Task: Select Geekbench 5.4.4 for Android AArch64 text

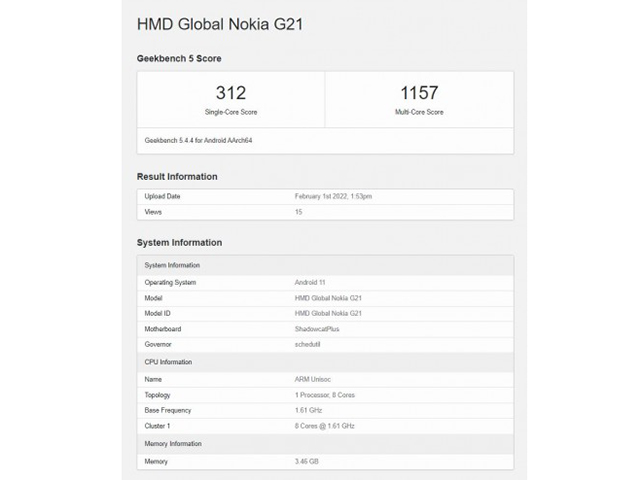Action: tap(198, 140)
